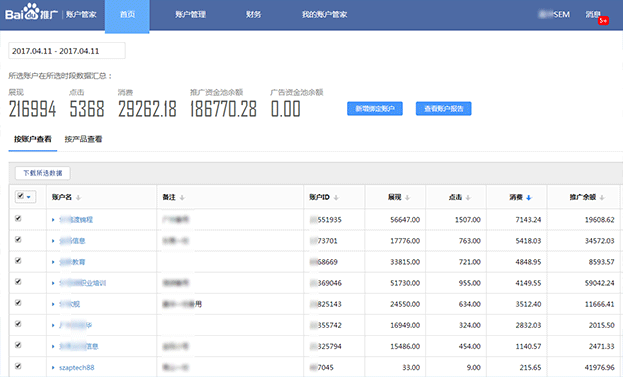Click the Baidu 推广 logo
The image size is (623, 377).
(31, 12)
